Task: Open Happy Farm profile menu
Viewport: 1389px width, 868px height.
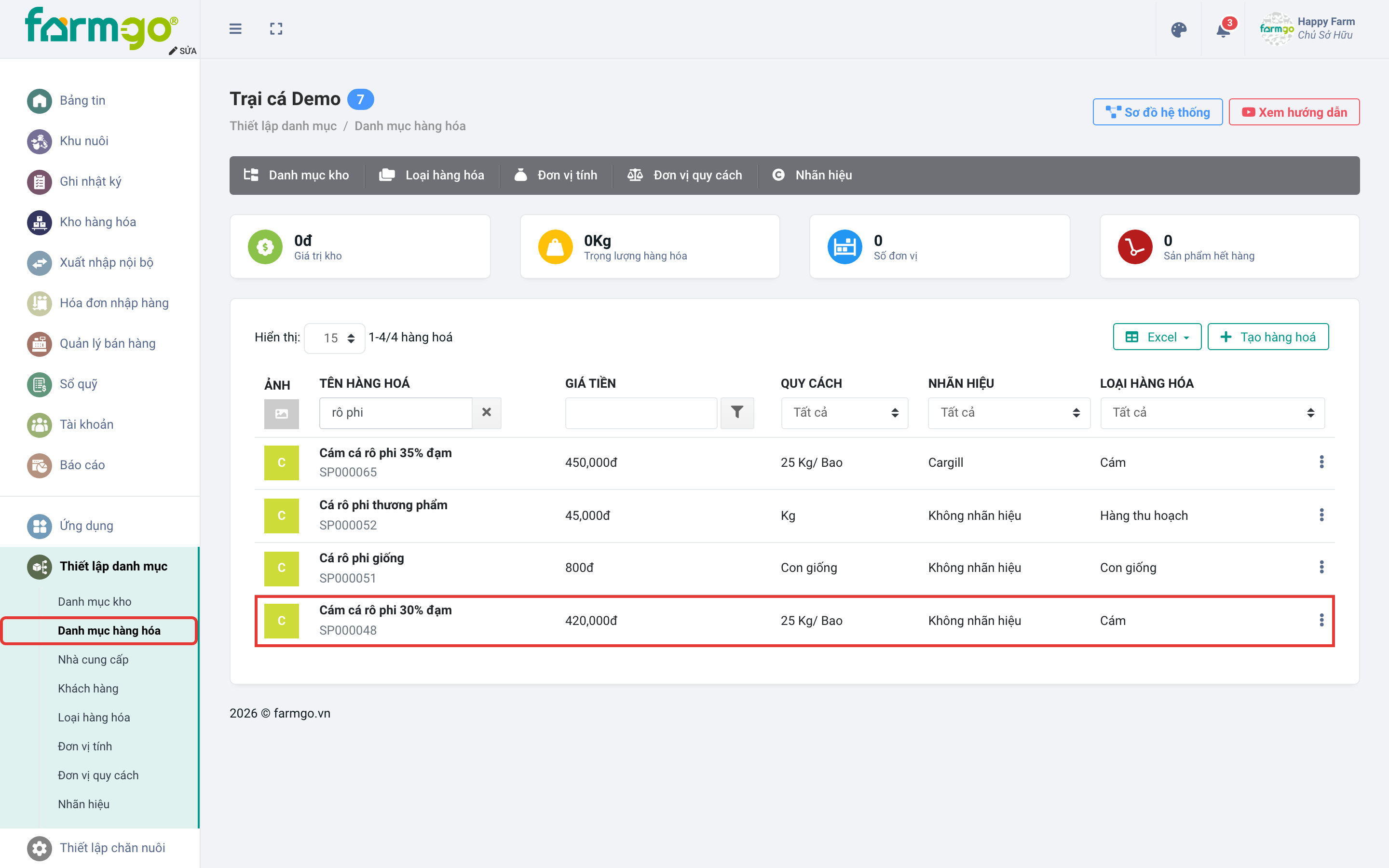Action: coord(1307,29)
